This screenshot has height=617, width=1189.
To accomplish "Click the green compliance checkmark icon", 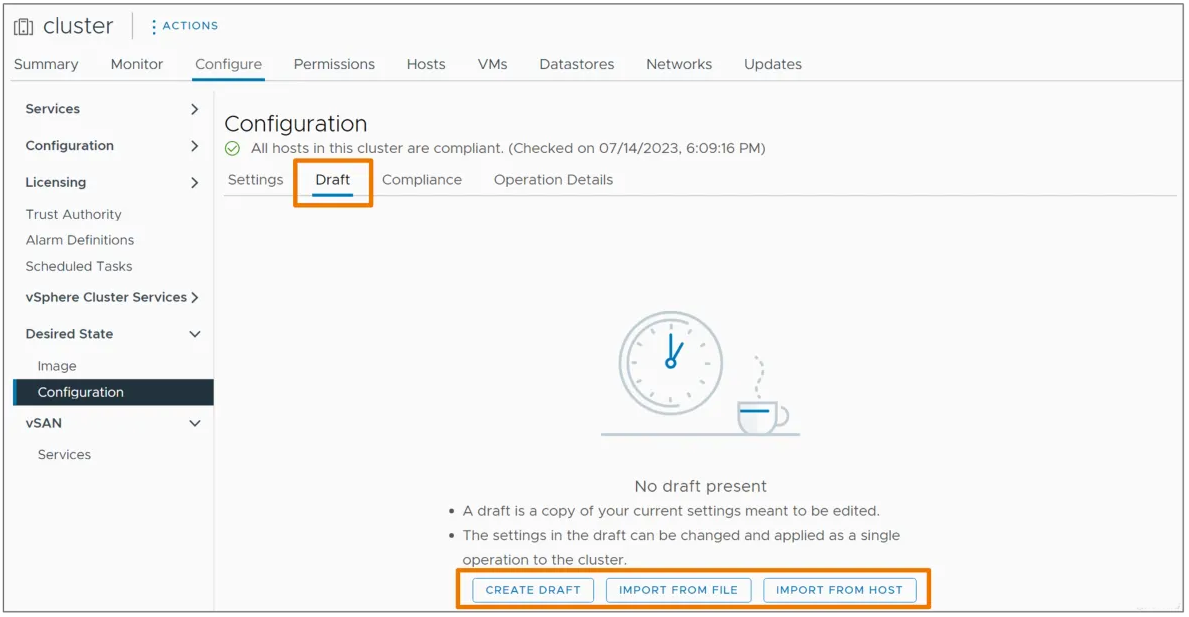I will 233,149.
